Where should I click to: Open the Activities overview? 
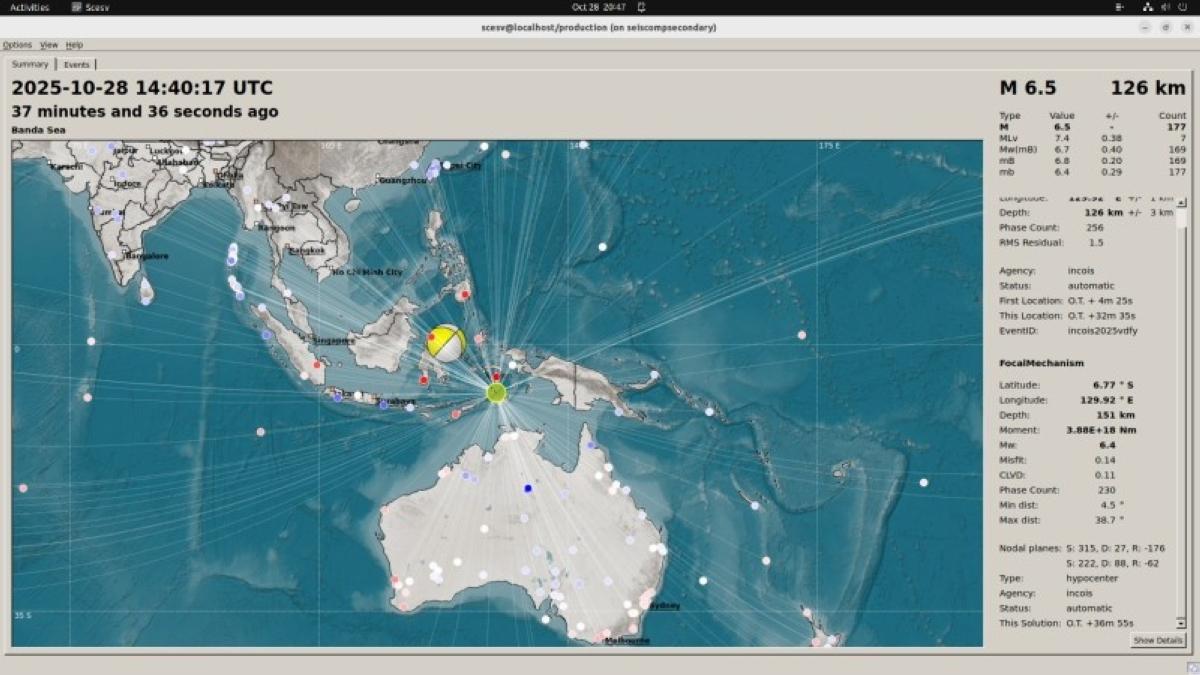(29, 7)
